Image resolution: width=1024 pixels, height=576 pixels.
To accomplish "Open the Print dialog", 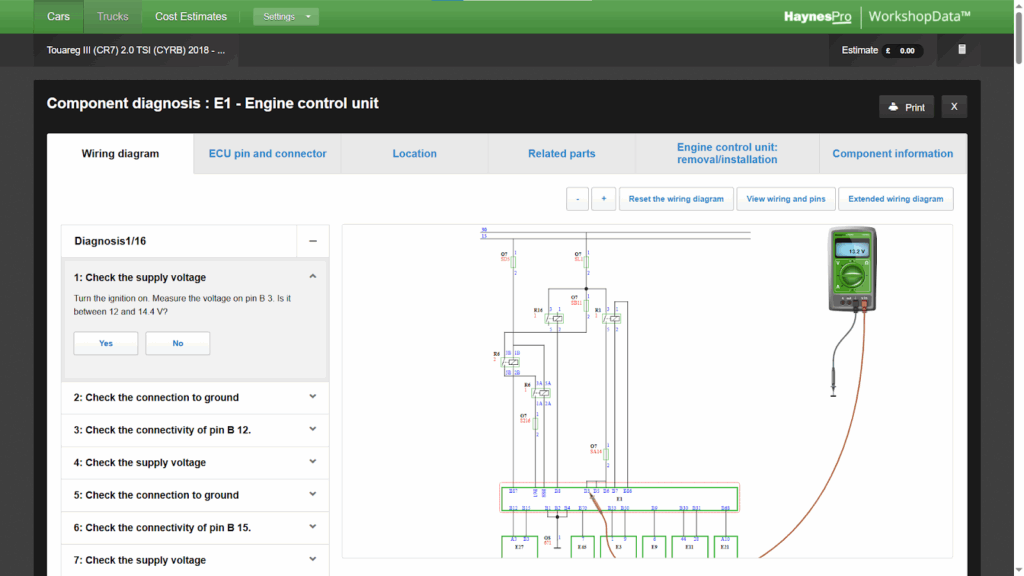I will (906, 106).
